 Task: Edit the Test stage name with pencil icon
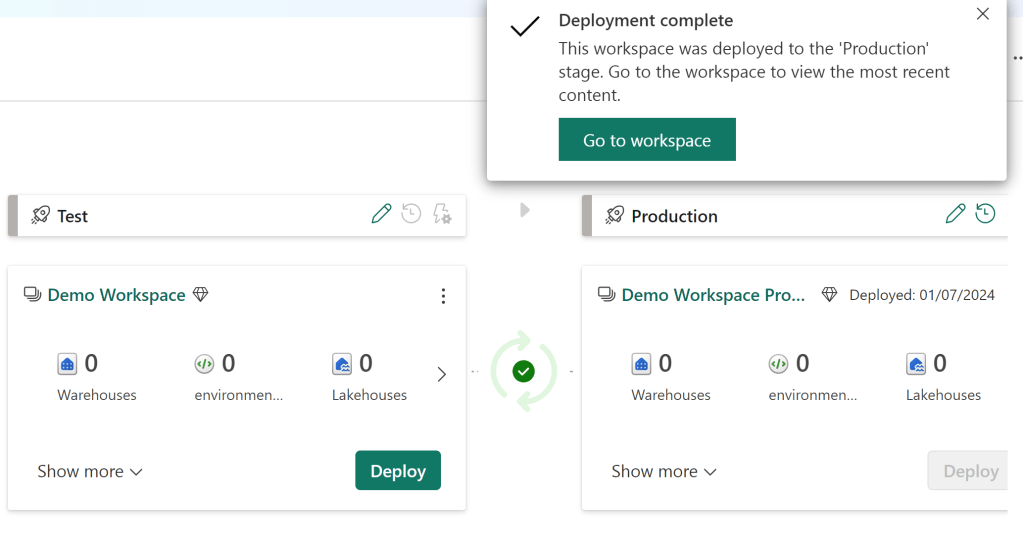click(381, 214)
